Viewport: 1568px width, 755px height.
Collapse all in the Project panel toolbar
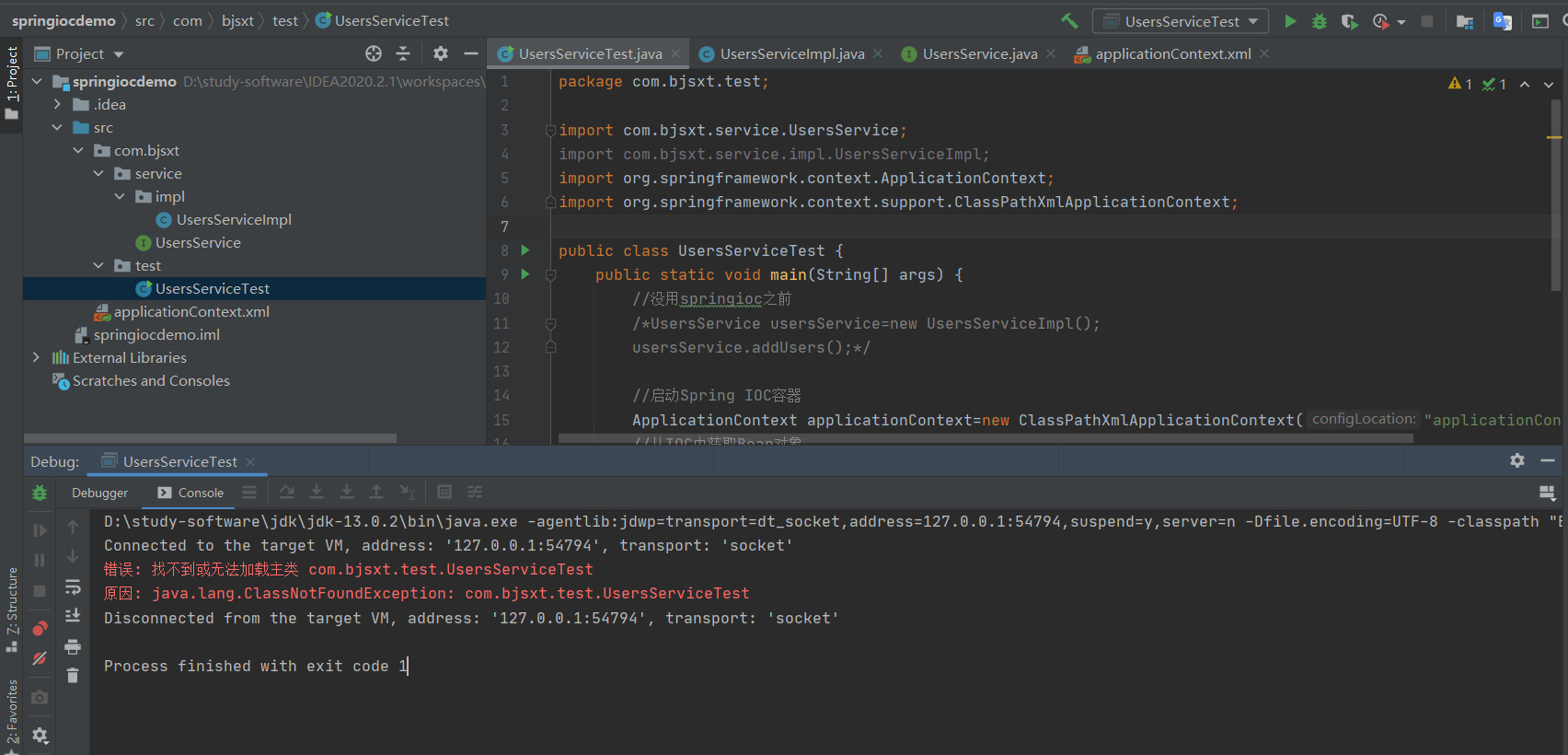(403, 53)
